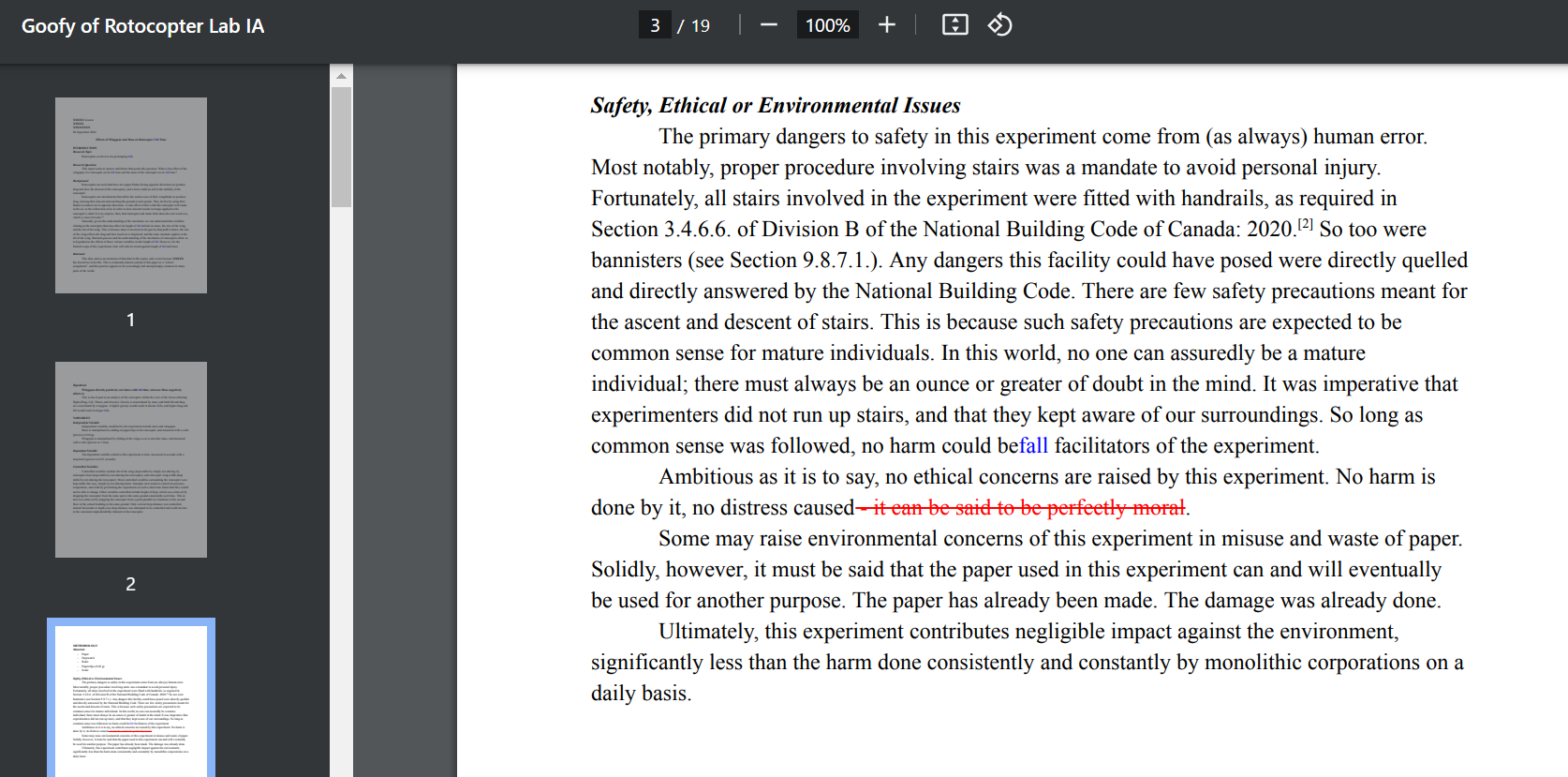Click the total page count 19
The image size is (1568, 777).
pyautogui.click(x=701, y=26)
